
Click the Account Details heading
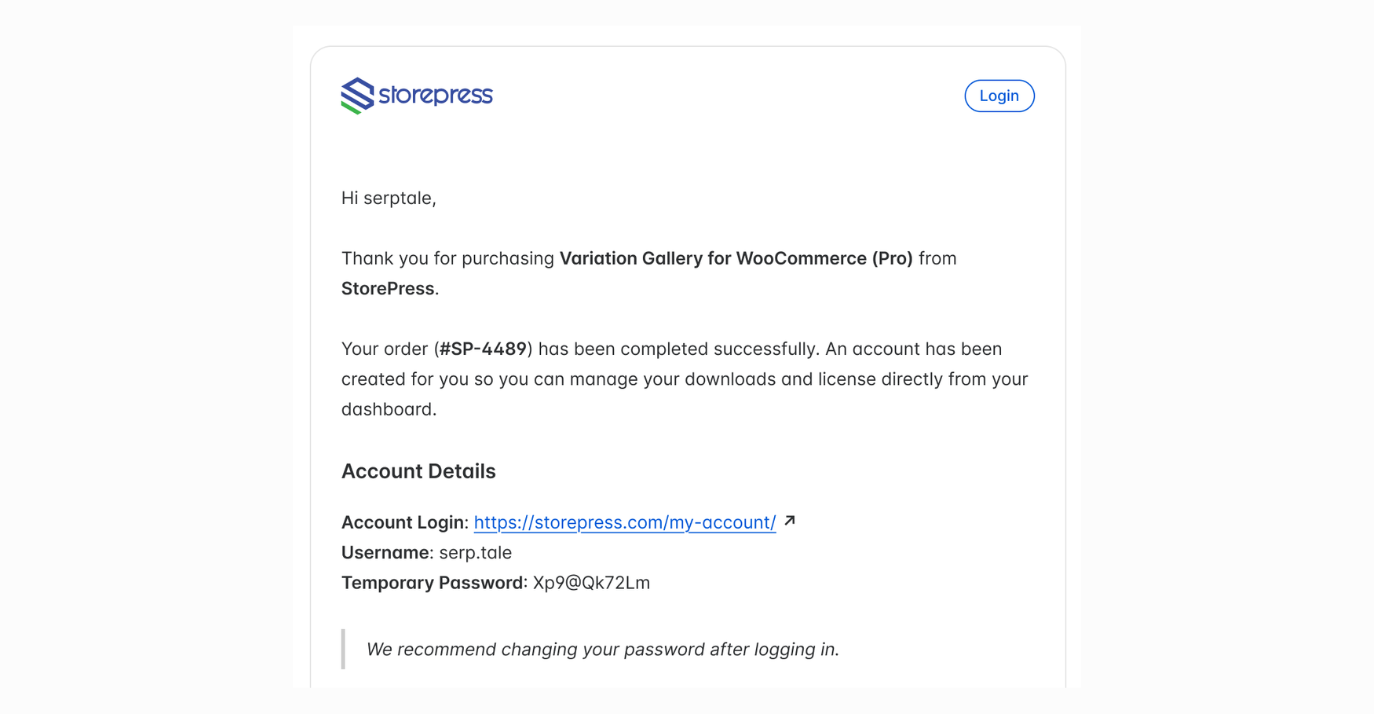[x=418, y=470]
